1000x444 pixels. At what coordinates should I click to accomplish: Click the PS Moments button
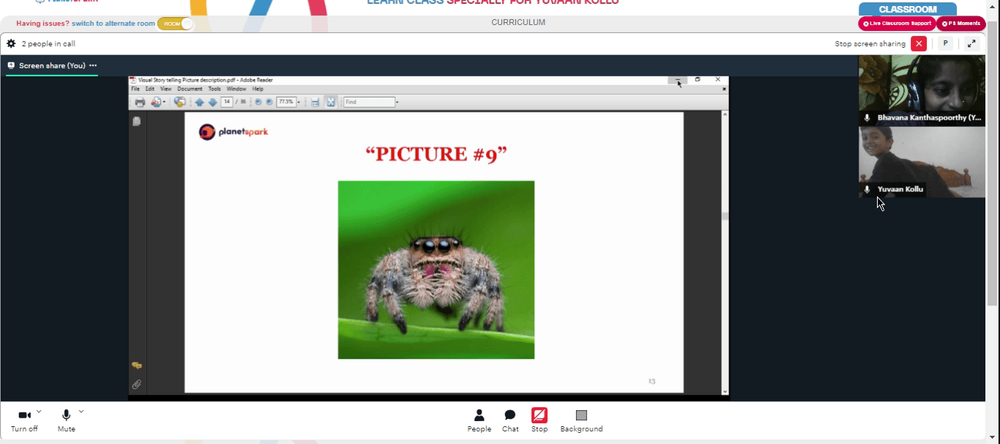[x=960, y=24]
